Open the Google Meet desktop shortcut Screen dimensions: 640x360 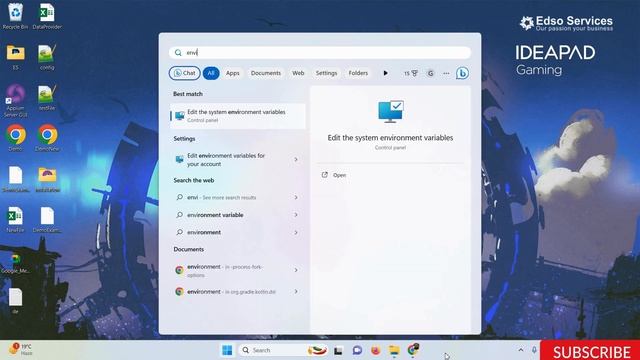click(16, 263)
